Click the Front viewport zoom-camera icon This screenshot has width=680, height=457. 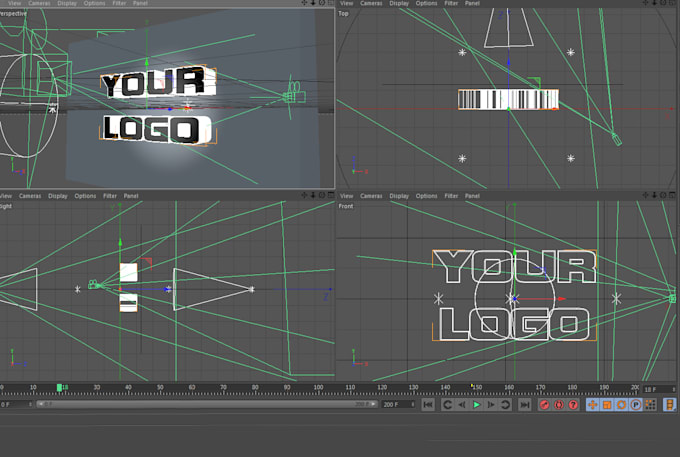click(x=654, y=196)
